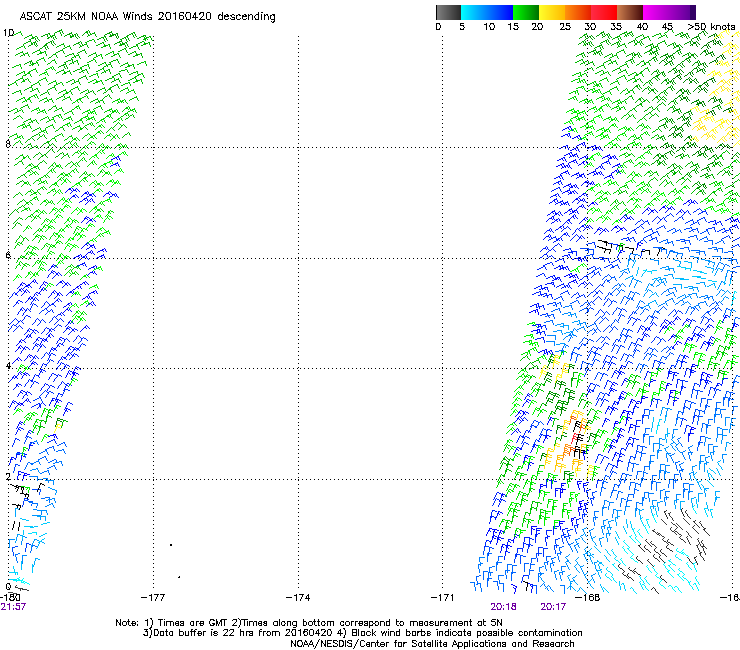Click the '>50 knots' legend label

click(712, 27)
